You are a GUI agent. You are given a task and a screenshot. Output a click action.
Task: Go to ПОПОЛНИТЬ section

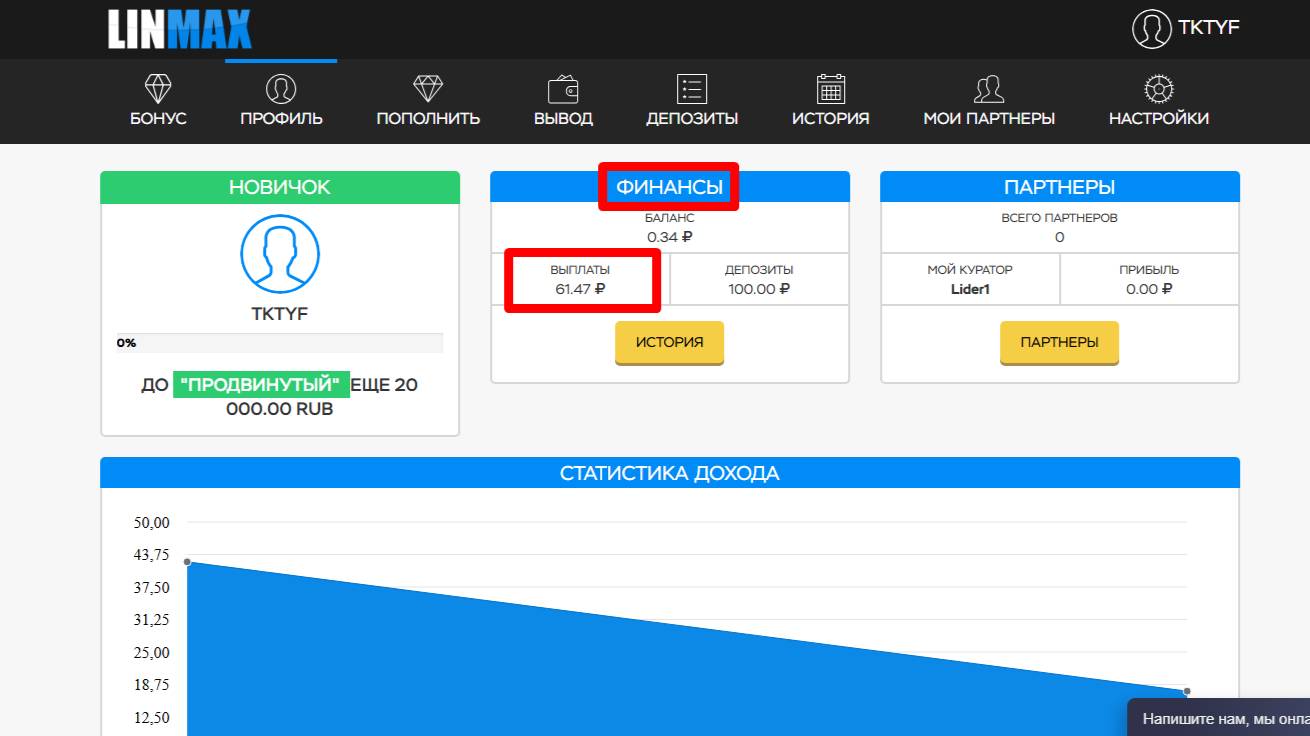click(428, 118)
